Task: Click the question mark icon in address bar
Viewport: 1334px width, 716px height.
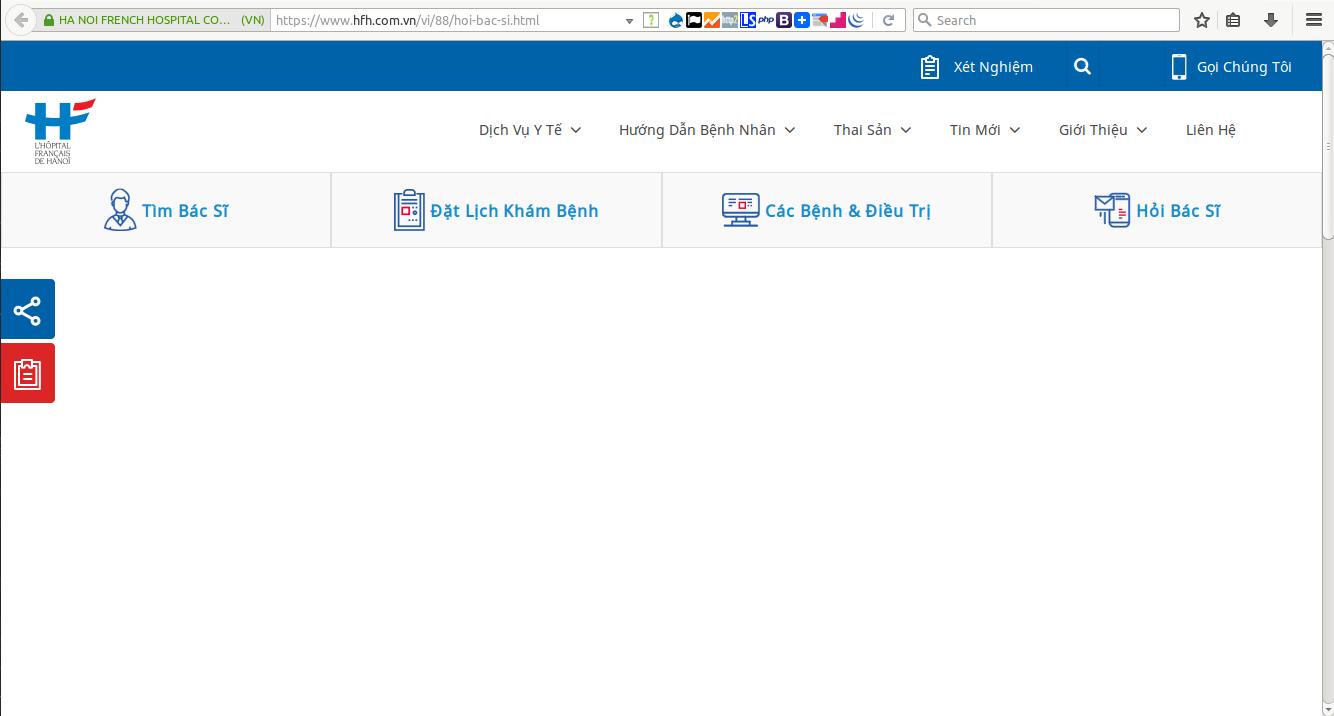Action: tap(651, 20)
